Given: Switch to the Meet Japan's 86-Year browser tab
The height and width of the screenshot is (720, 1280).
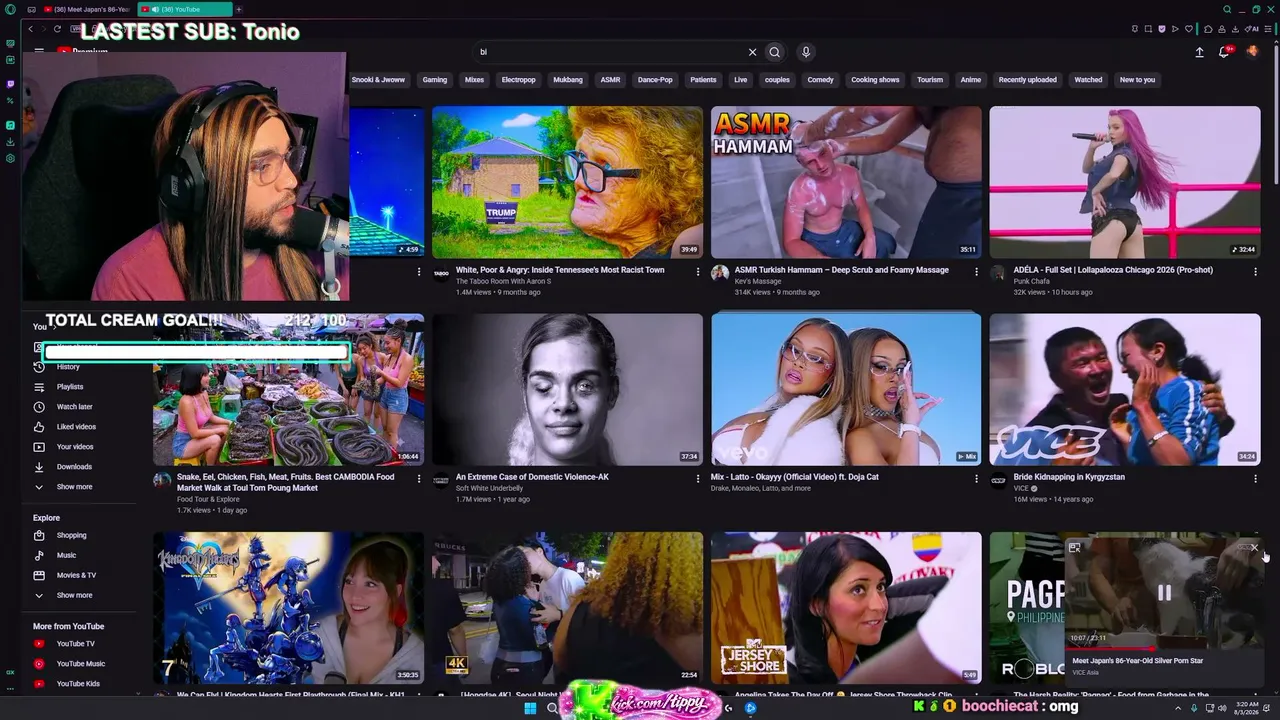Looking at the screenshot, I should coord(86,9).
